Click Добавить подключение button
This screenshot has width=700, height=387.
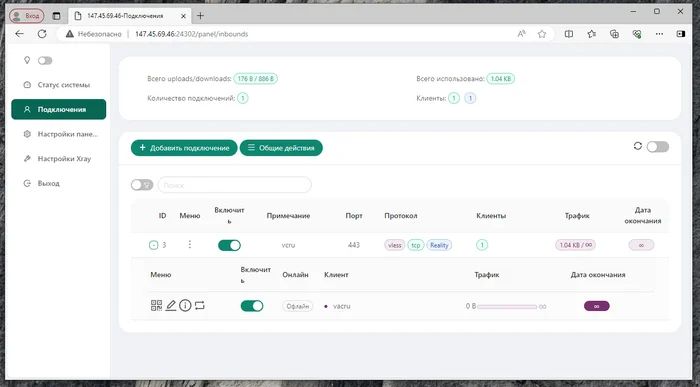[184, 148]
